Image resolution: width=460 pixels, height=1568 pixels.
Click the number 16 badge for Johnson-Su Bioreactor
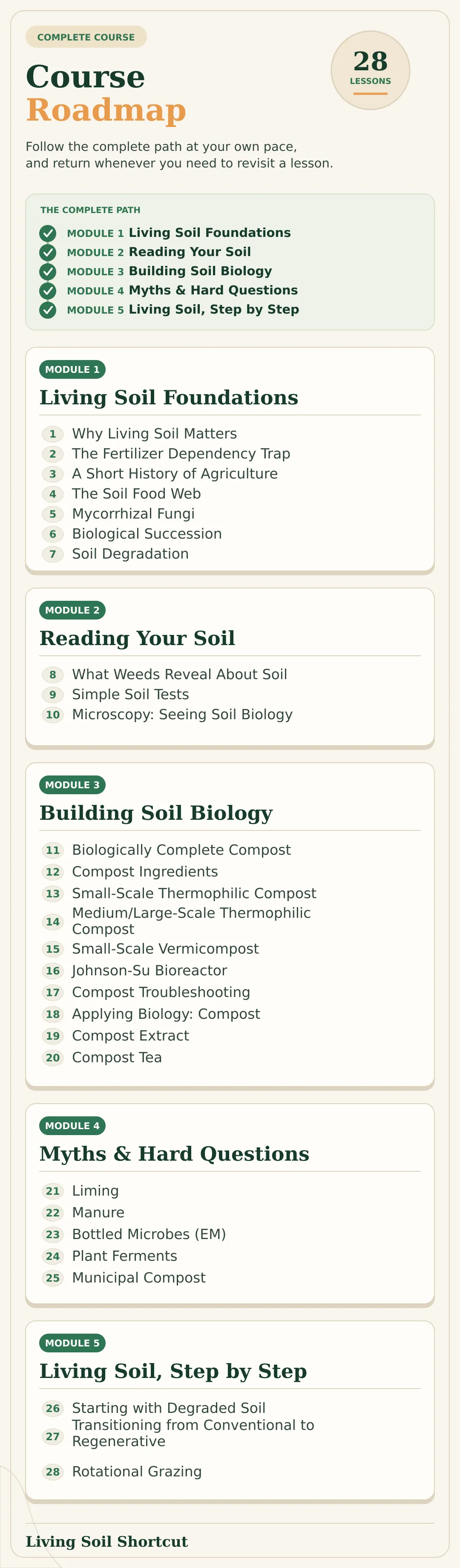[53, 971]
